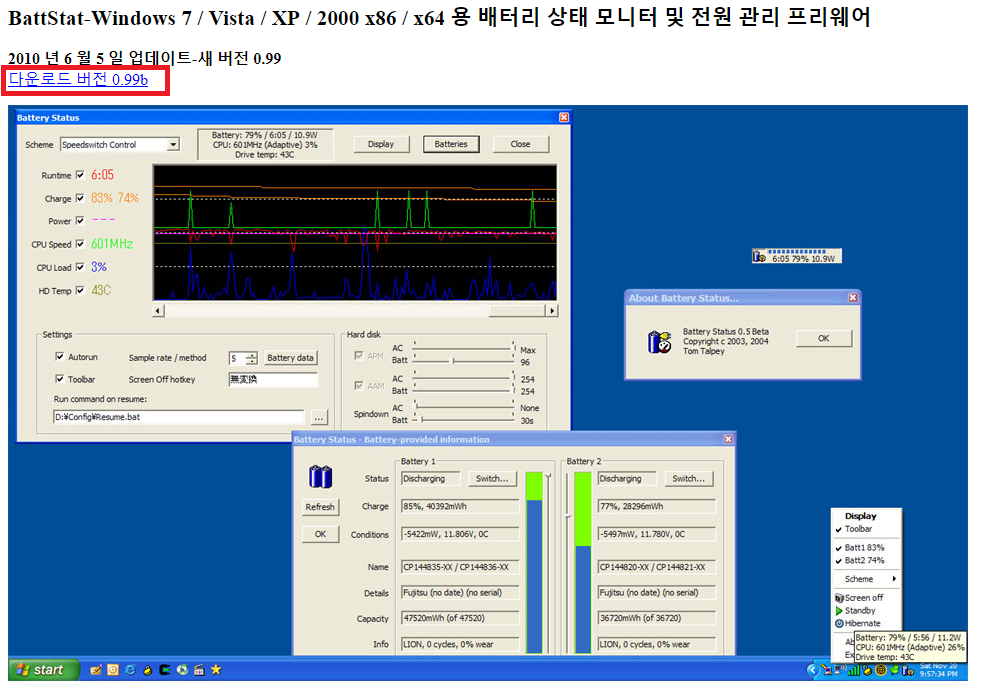990x692 pixels.
Task: Click the Screen off monitor icon
Action: click(x=840, y=597)
